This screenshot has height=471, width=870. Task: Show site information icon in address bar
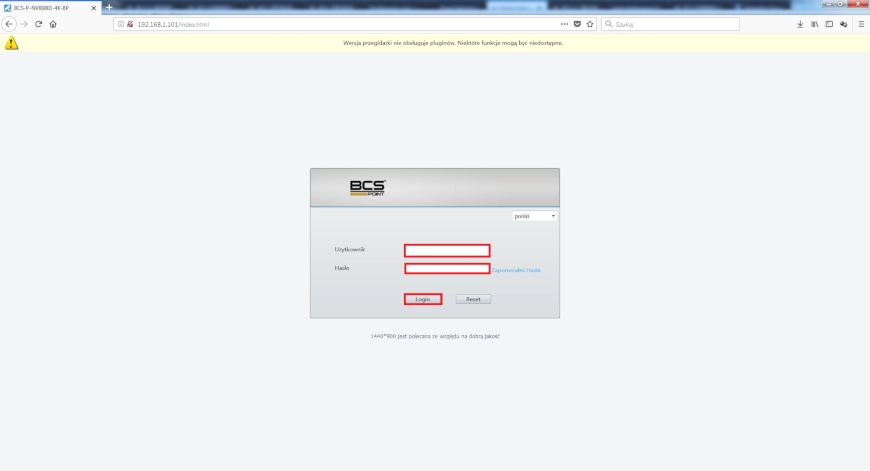point(120,24)
